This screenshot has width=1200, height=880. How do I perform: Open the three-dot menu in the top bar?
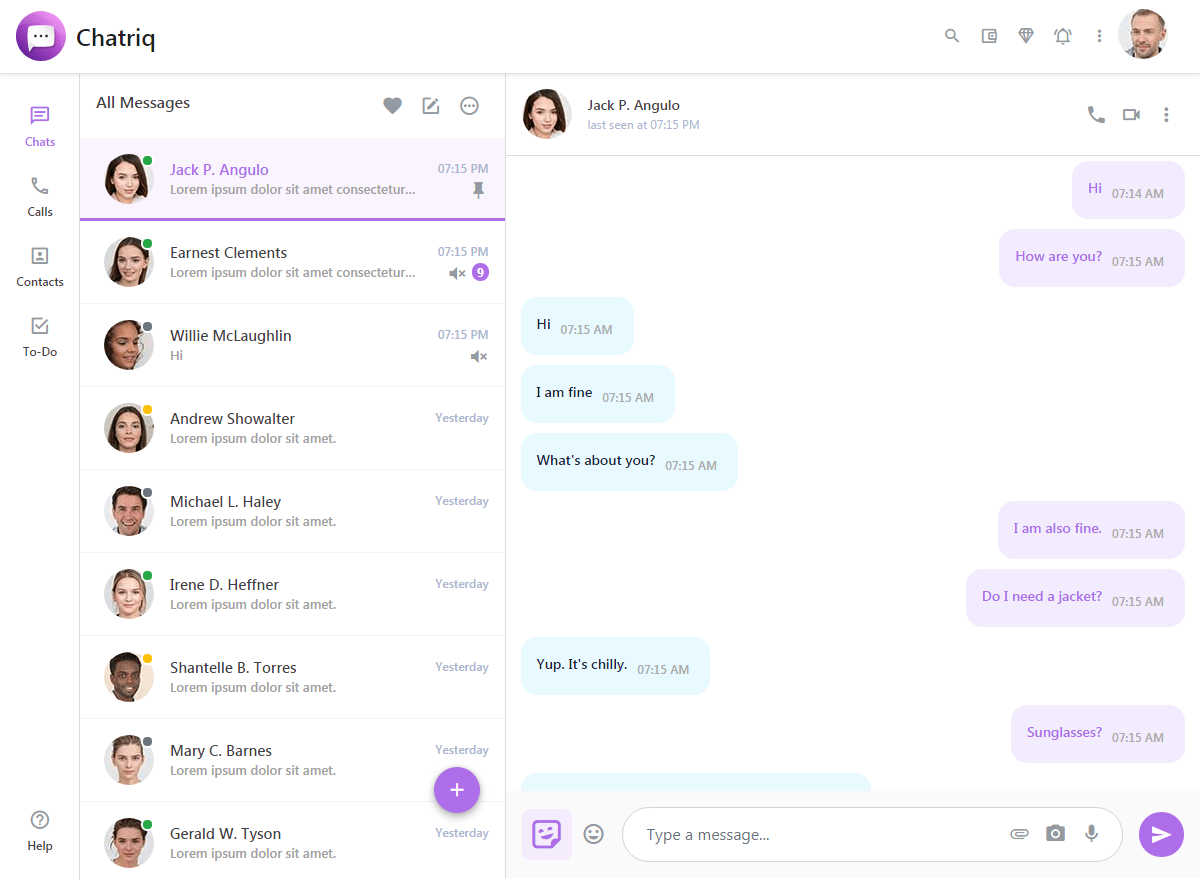click(x=1099, y=35)
